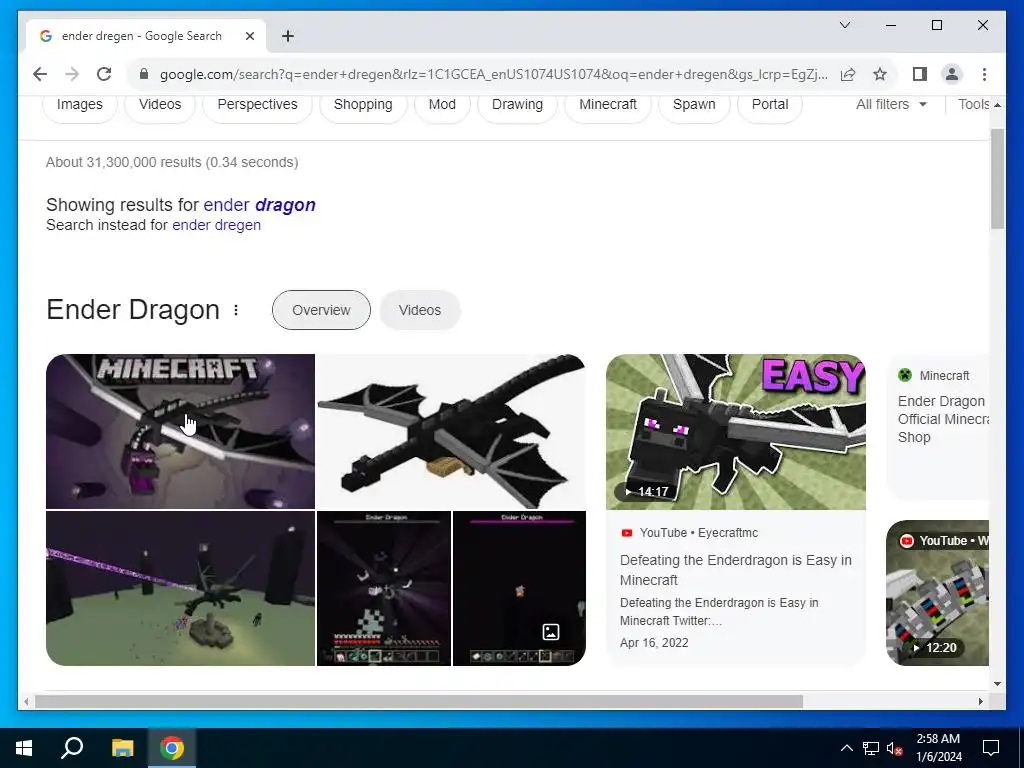Open tab search chevron in title bar
Screen dimensions: 1024x768
click(844, 25)
